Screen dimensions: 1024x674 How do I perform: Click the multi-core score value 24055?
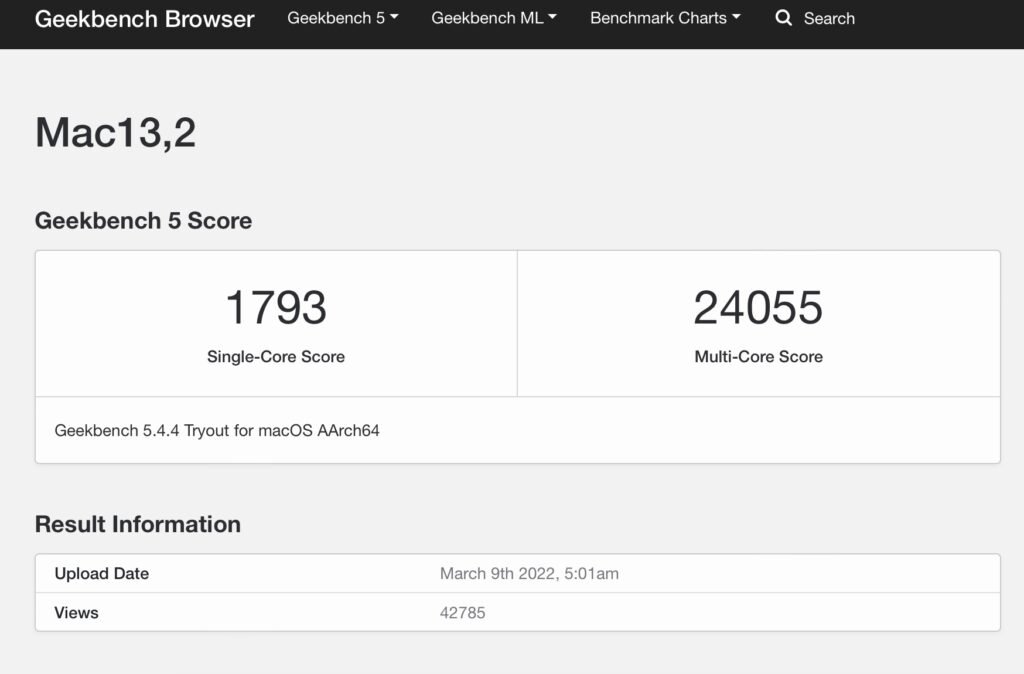(758, 307)
